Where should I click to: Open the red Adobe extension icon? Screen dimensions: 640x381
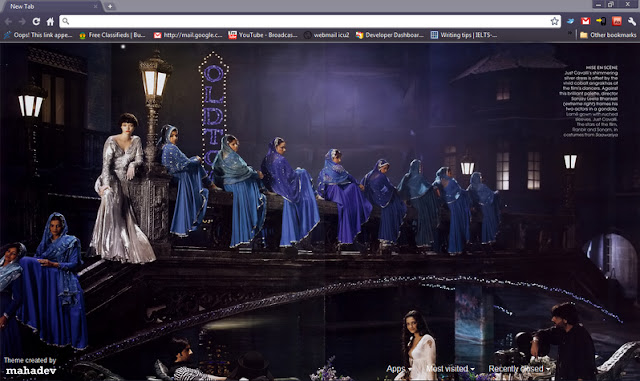[x=616, y=21]
